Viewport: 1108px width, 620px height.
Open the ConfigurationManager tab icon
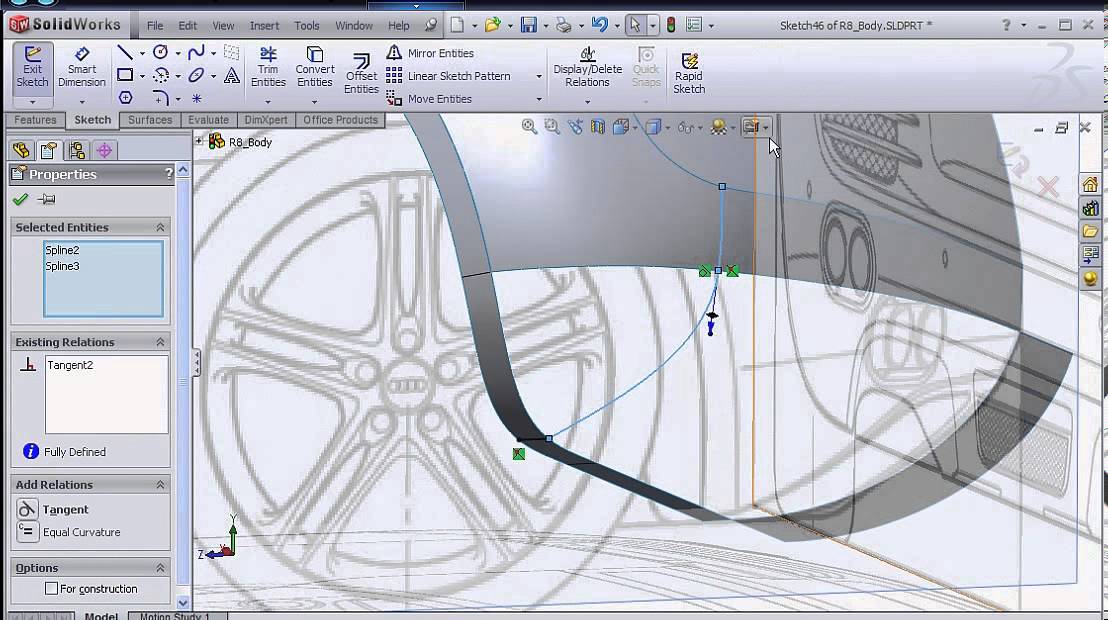tap(76, 150)
